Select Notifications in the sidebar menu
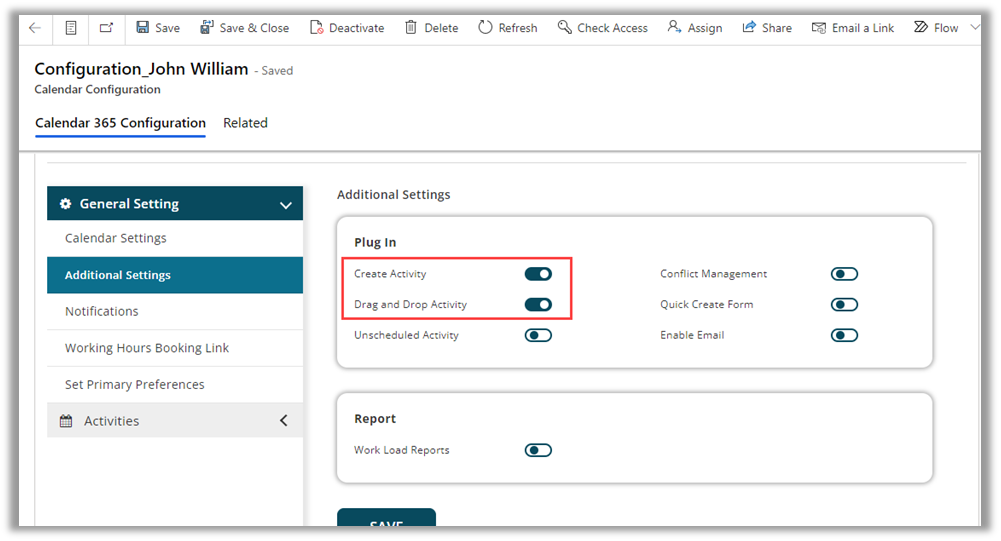1001x541 pixels. pyautogui.click(x=102, y=311)
